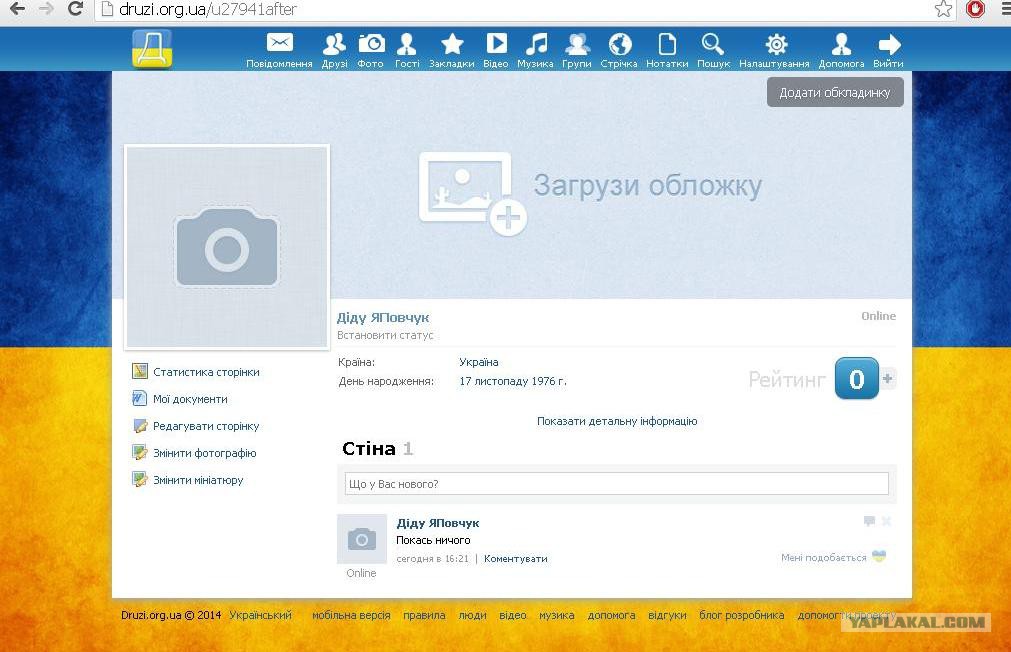Open the Допомога help icon
Viewport: 1011px width, 652px height.
click(x=841, y=44)
